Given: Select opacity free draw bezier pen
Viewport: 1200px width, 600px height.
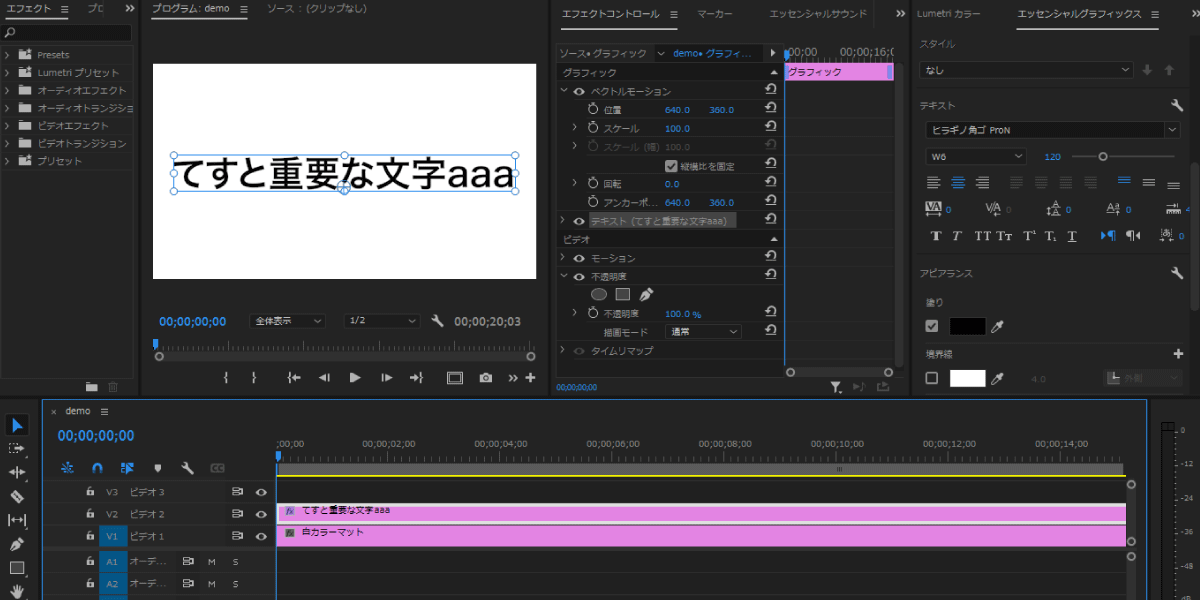Looking at the screenshot, I should tap(646, 294).
